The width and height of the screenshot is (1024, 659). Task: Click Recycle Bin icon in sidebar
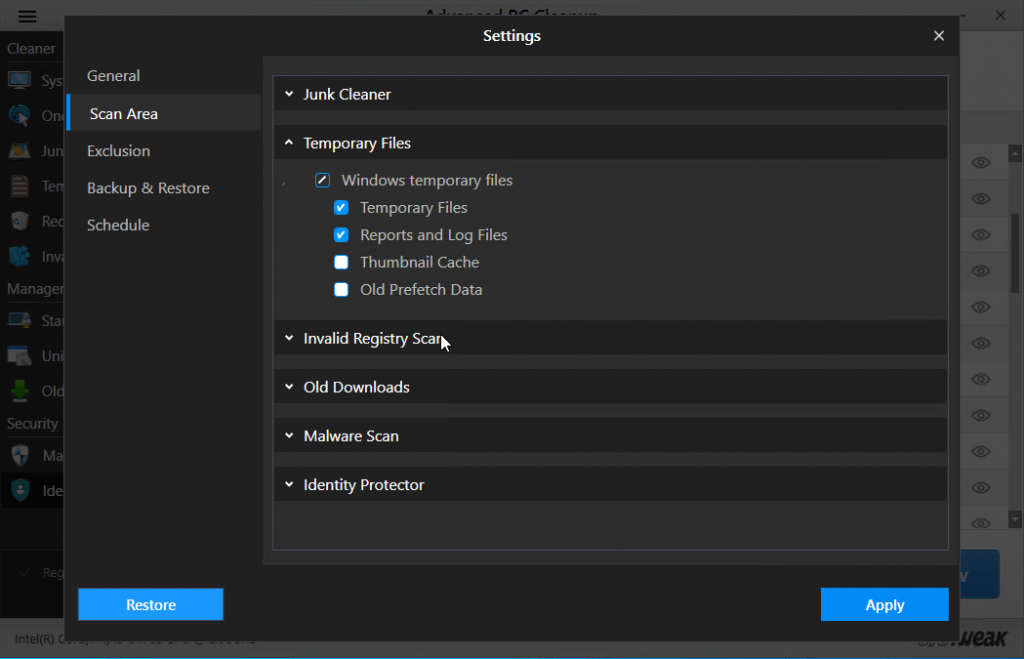[20, 221]
